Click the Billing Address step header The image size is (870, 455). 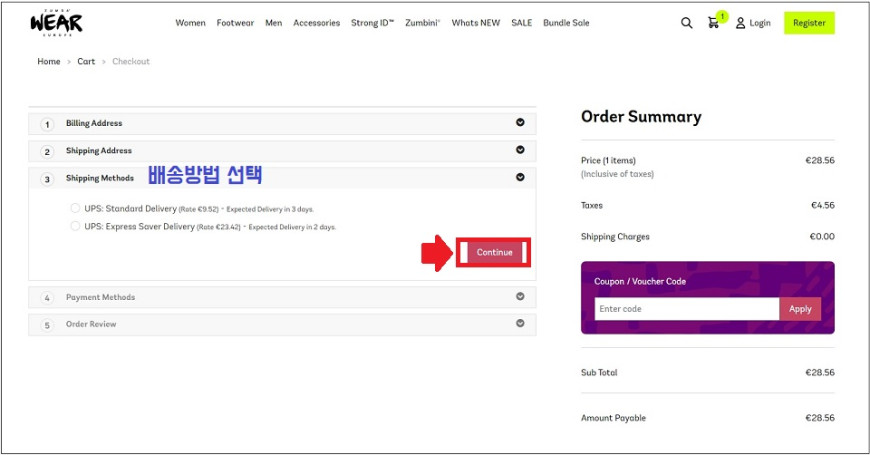(x=282, y=123)
